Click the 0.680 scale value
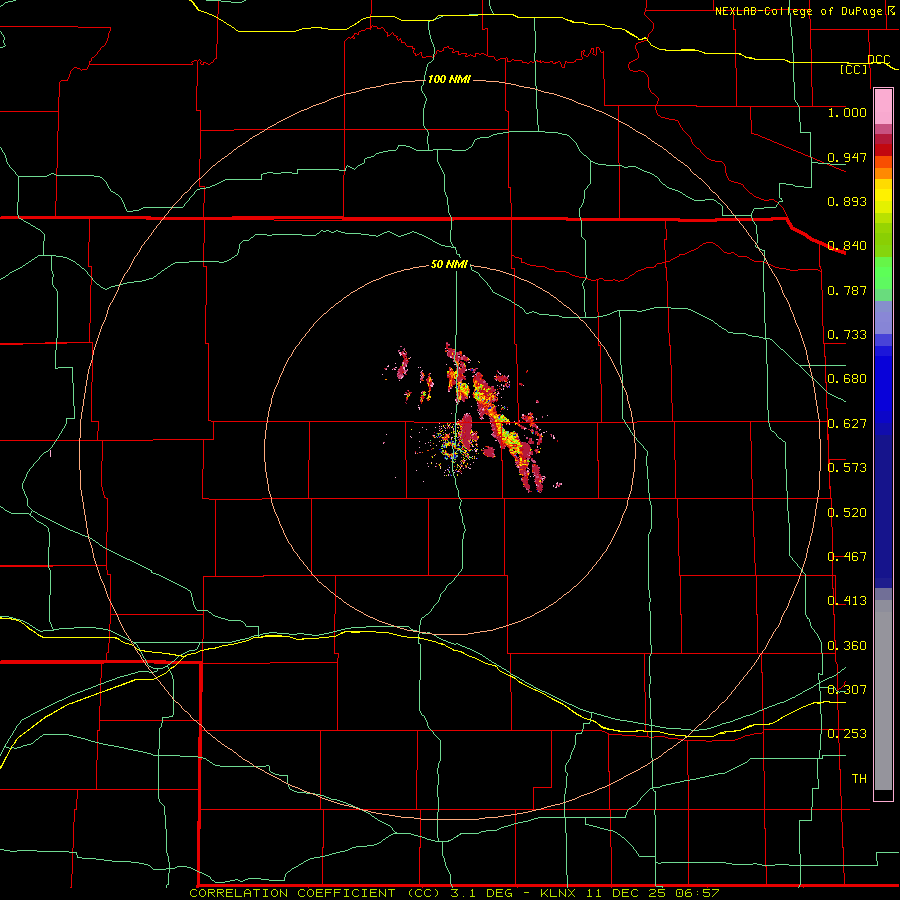This screenshot has height=900, width=900. [847, 379]
